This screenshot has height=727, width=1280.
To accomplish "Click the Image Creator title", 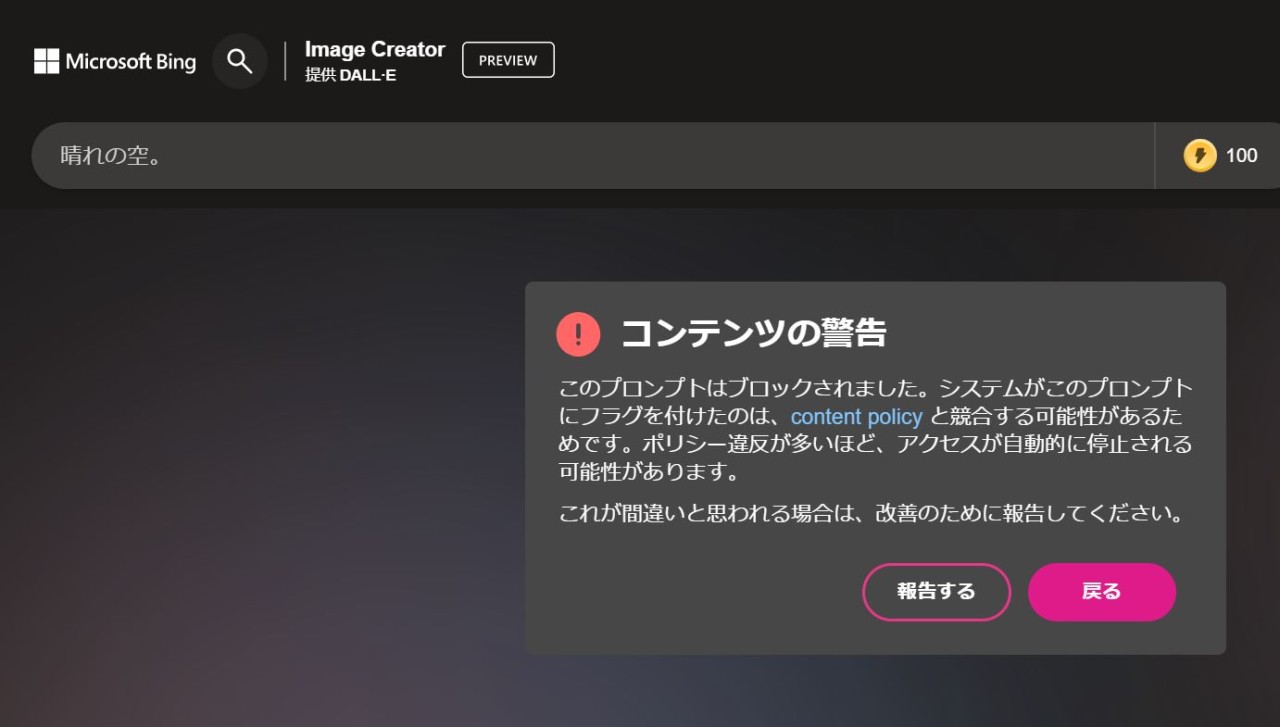I will (374, 49).
